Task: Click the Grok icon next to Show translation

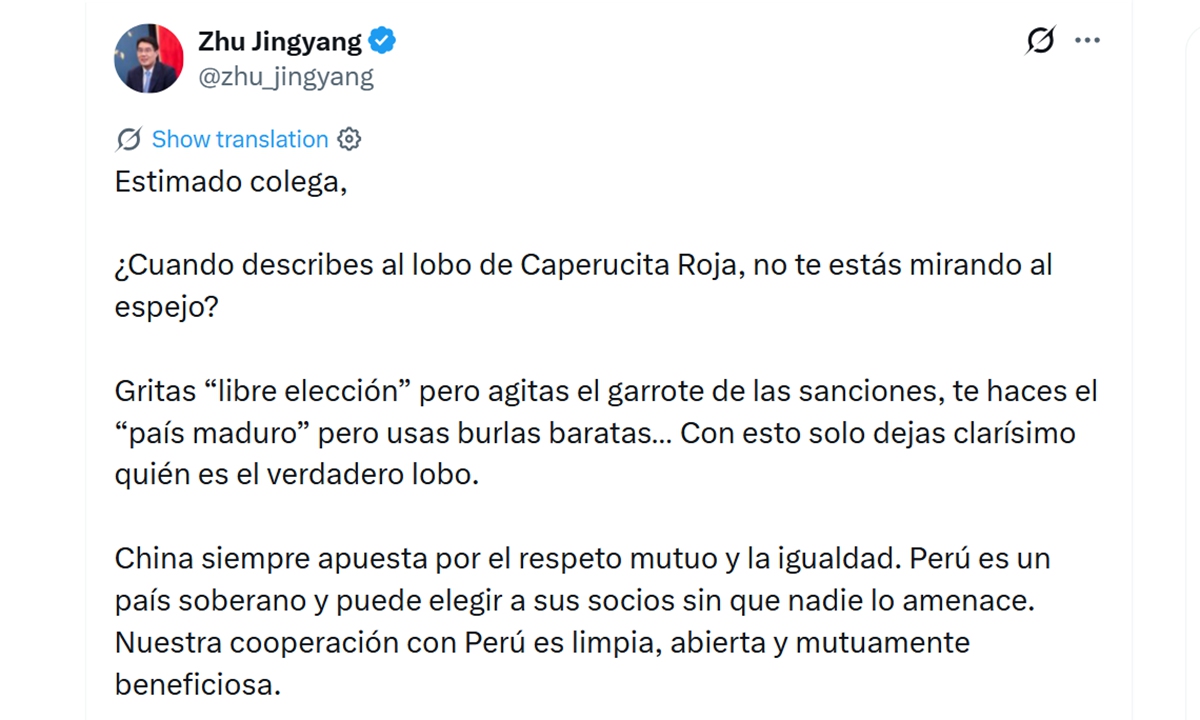Action: pos(127,139)
